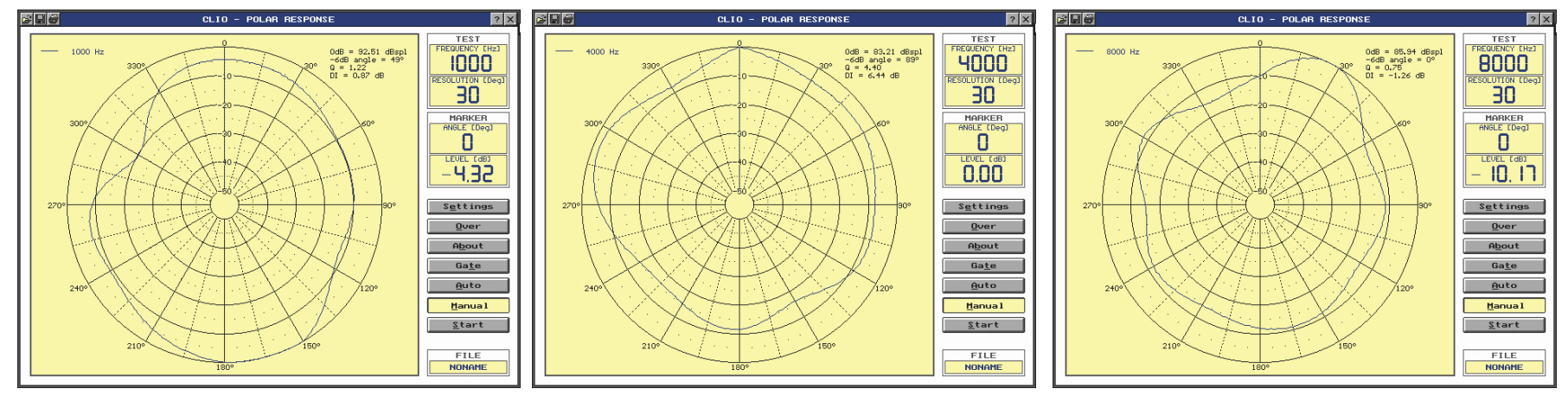Enable Auto mode in the 4000 Hz window
The image size is (1568, 408).
coord(983,285)
